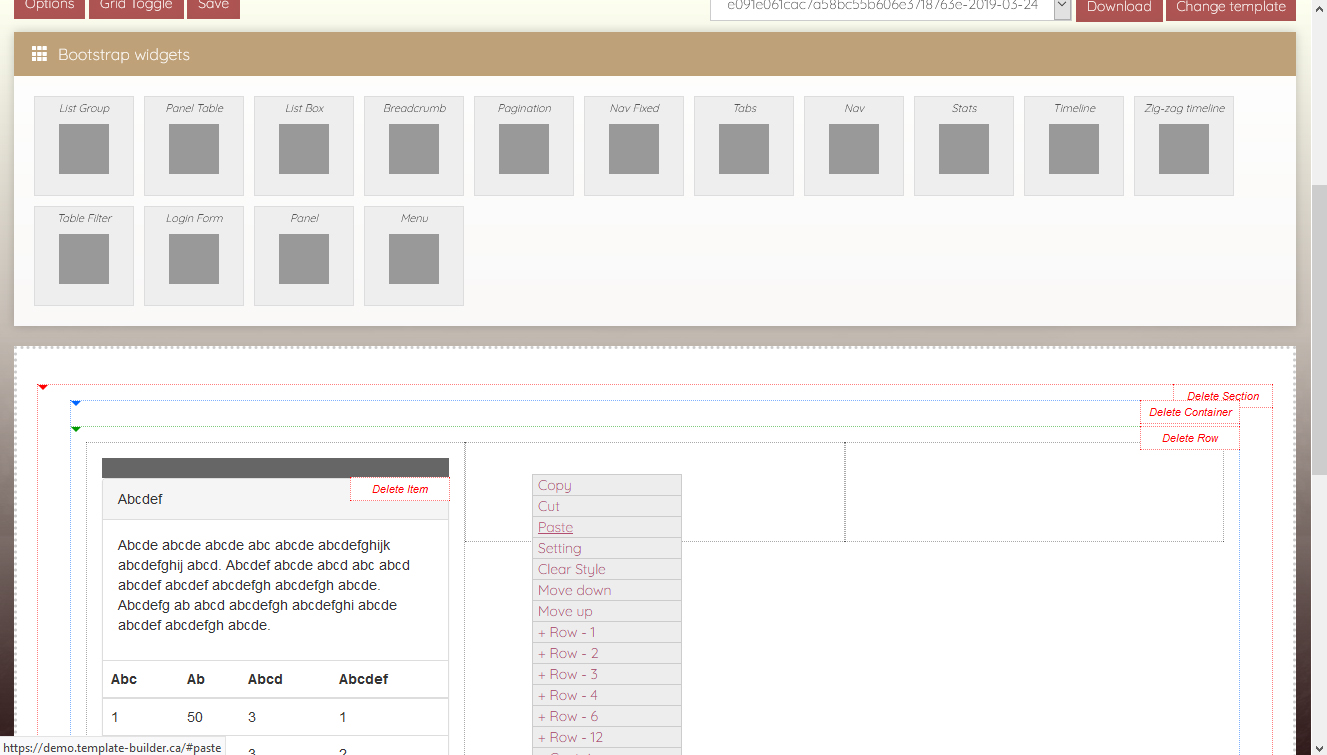The height and width of the screenshot is (755, 1327).
Task: Collapse the red section triangle marker
Action: (43, 387)
